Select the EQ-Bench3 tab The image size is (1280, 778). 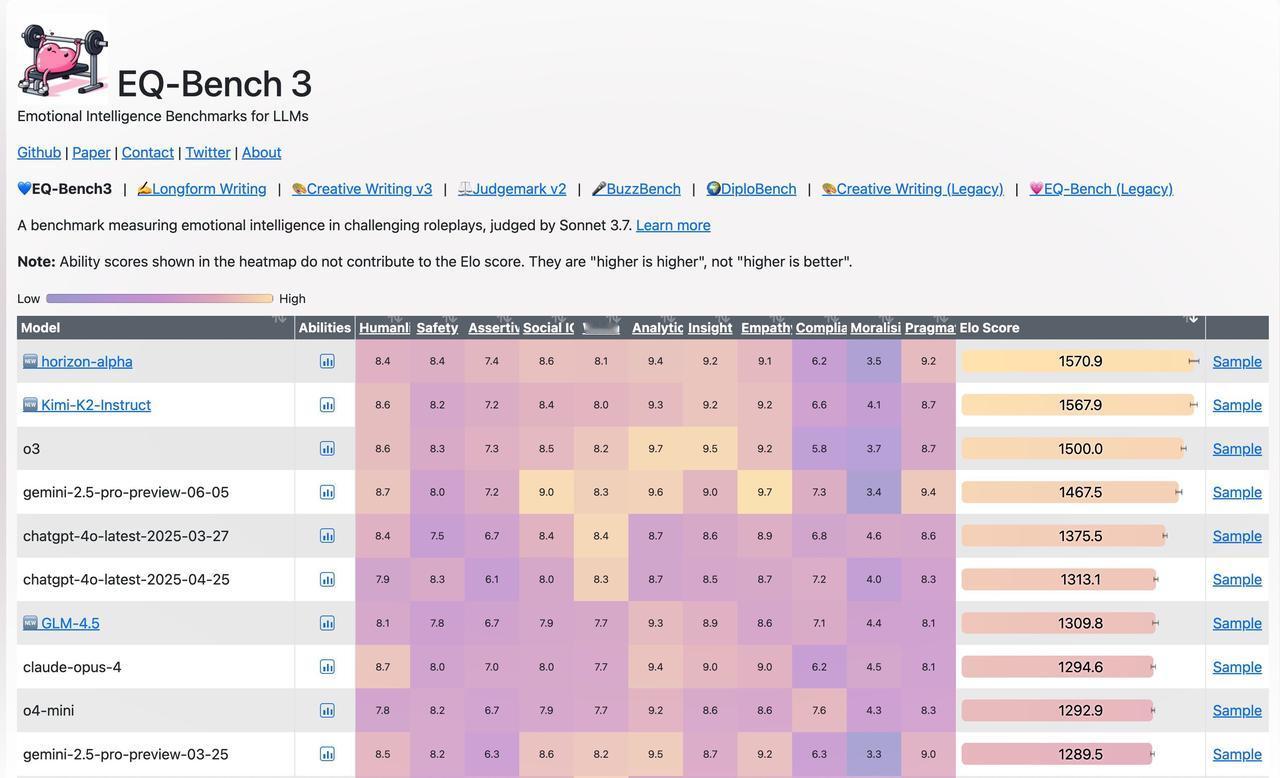[x=64, y=189]
